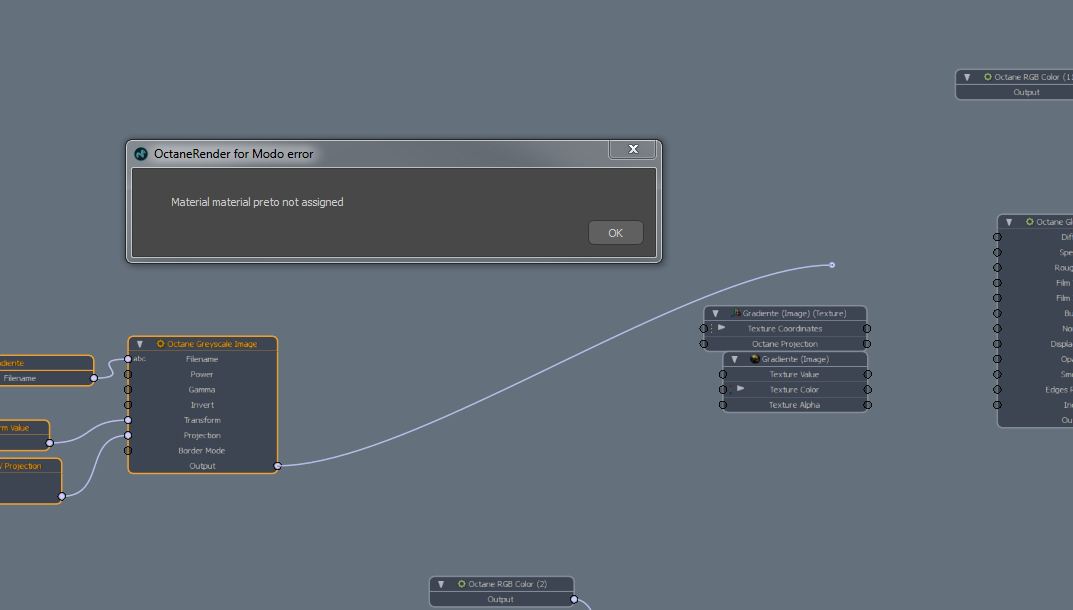Click the Filename input port of Greyscale Image
This screenshot has height=610, width=1073.
(x=128, y=359)
